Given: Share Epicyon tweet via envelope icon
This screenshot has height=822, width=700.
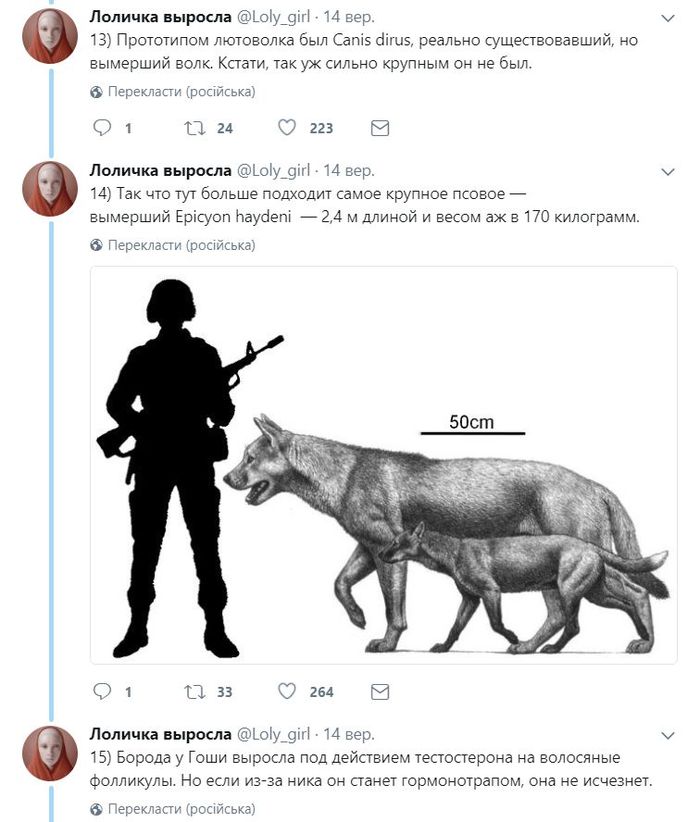Looking at the screenshot, I should coord(380,691).
